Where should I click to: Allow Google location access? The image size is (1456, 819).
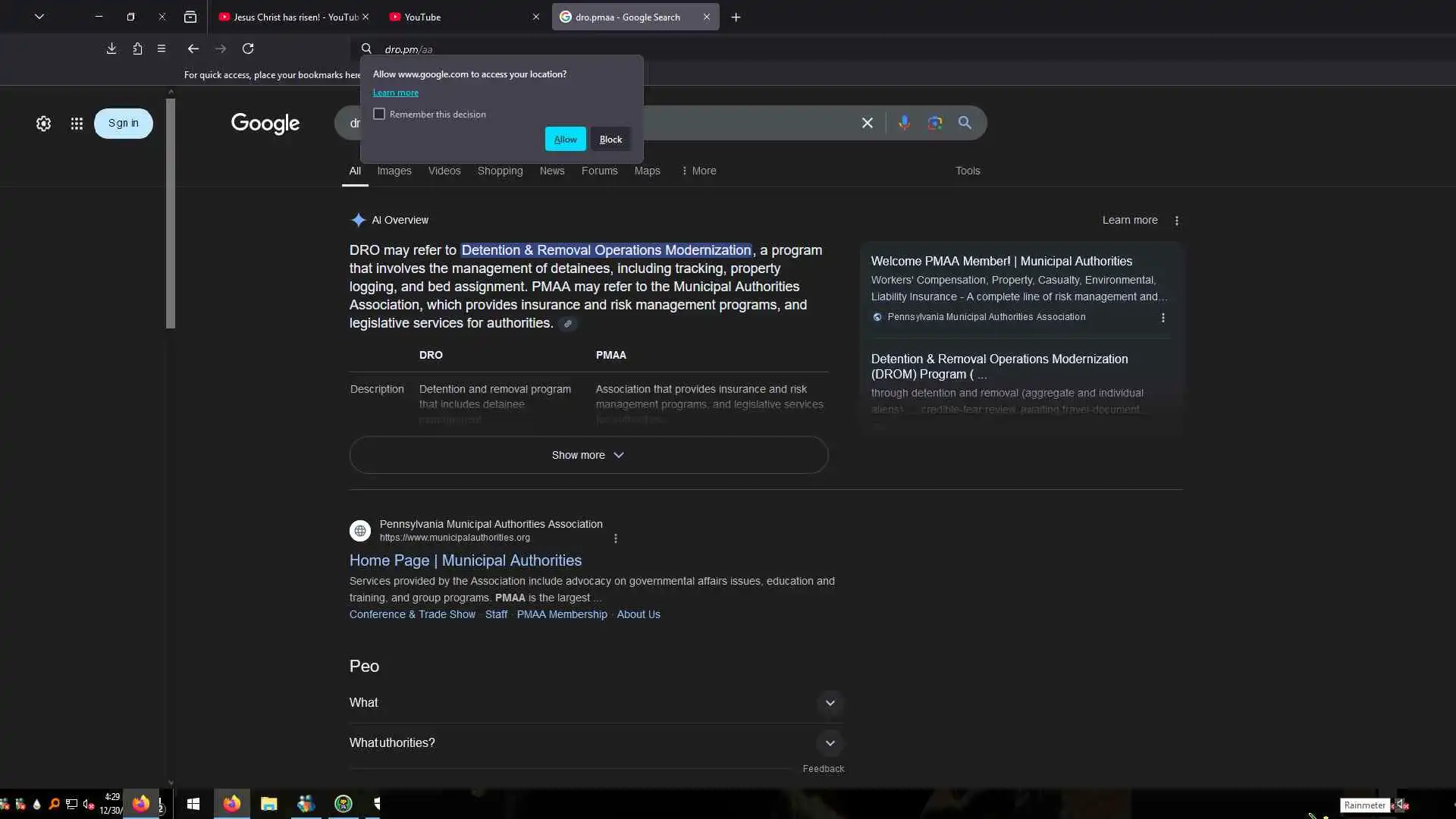[x=565, y=139]
